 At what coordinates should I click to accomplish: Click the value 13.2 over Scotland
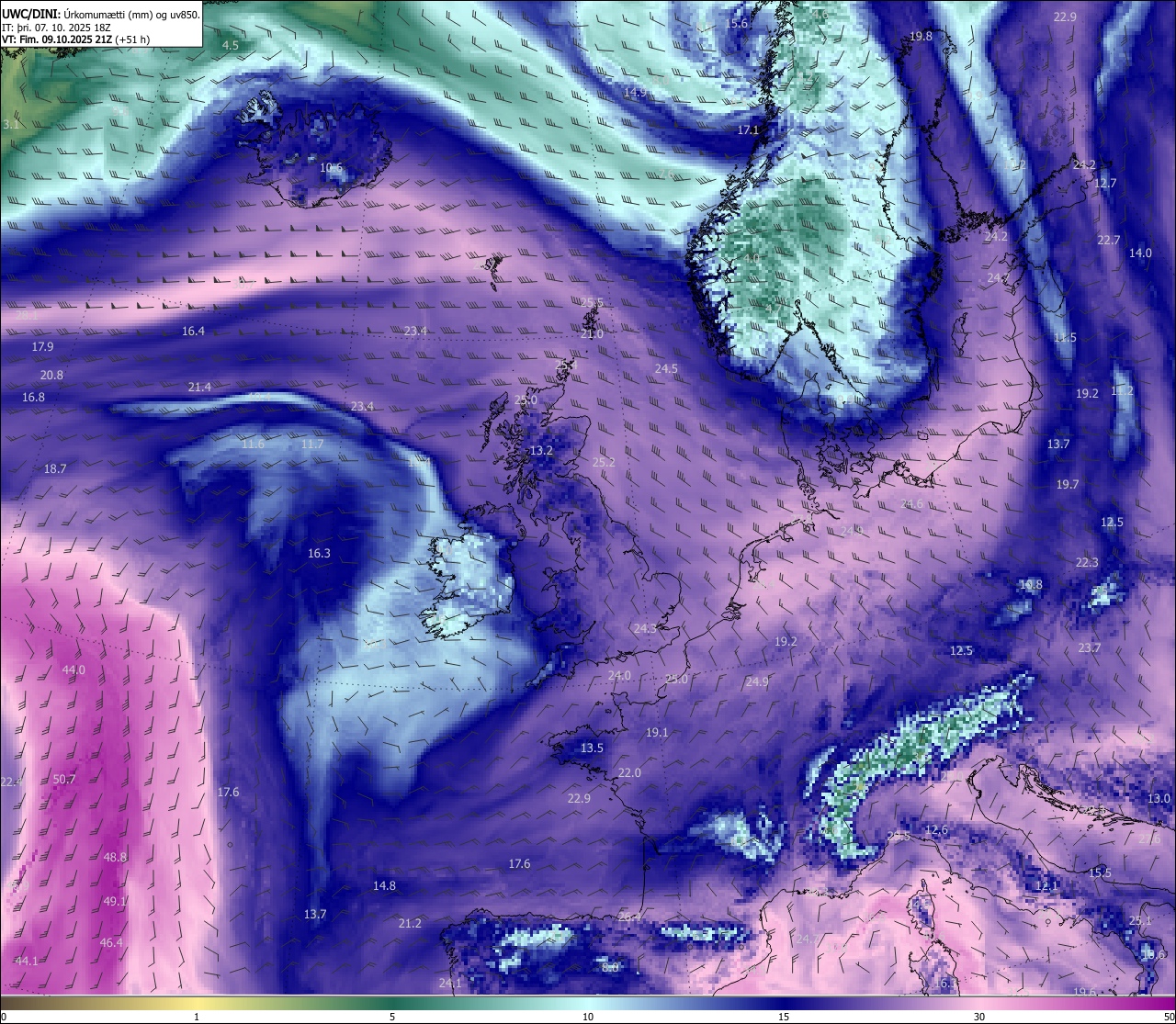coord(541,450)
